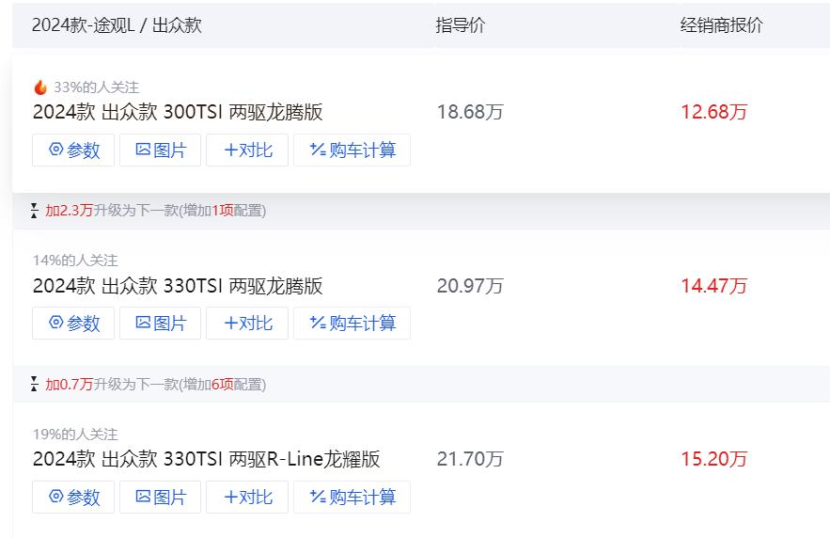Open 购车计算 for 300TSI 两驱龙腾版
This screenshot has height=538, width=830.
pyautogui.click(x=352, y=150)
